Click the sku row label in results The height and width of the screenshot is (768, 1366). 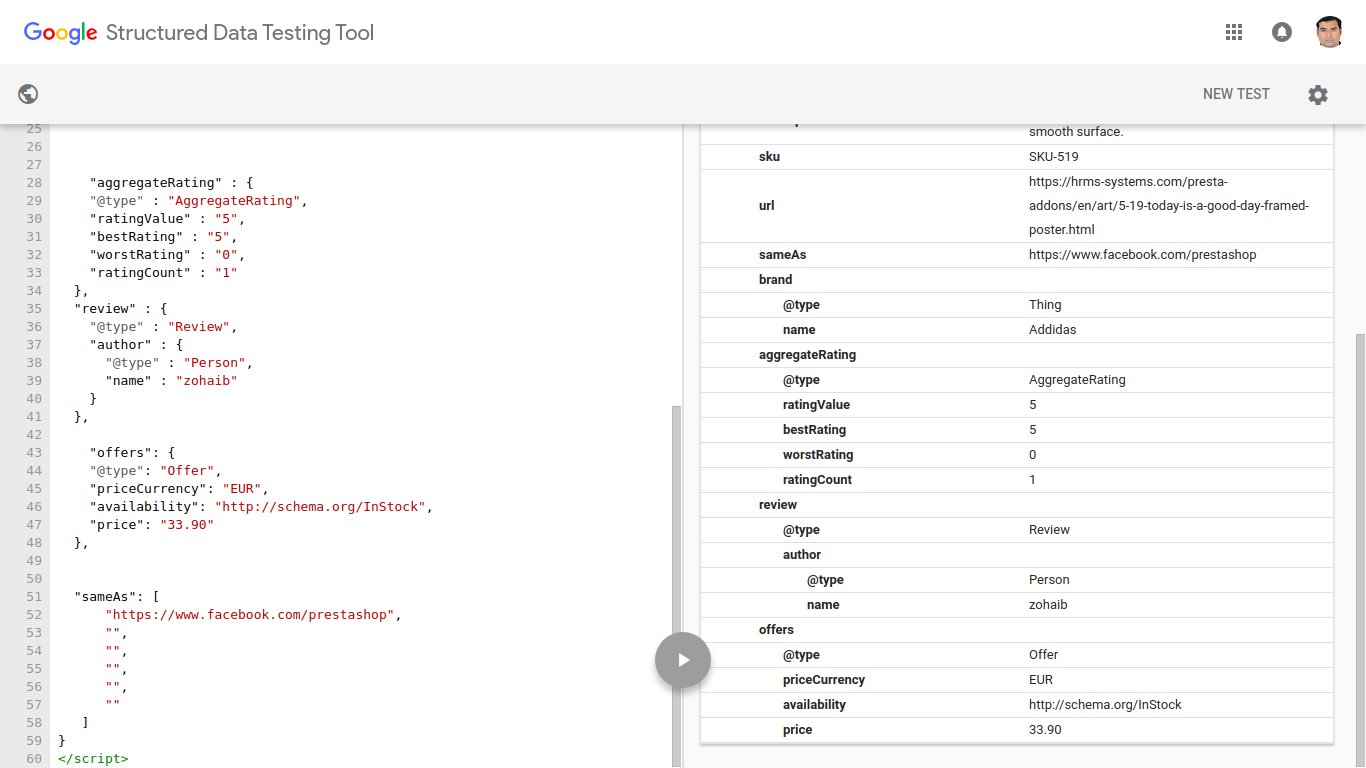[769, 157]
